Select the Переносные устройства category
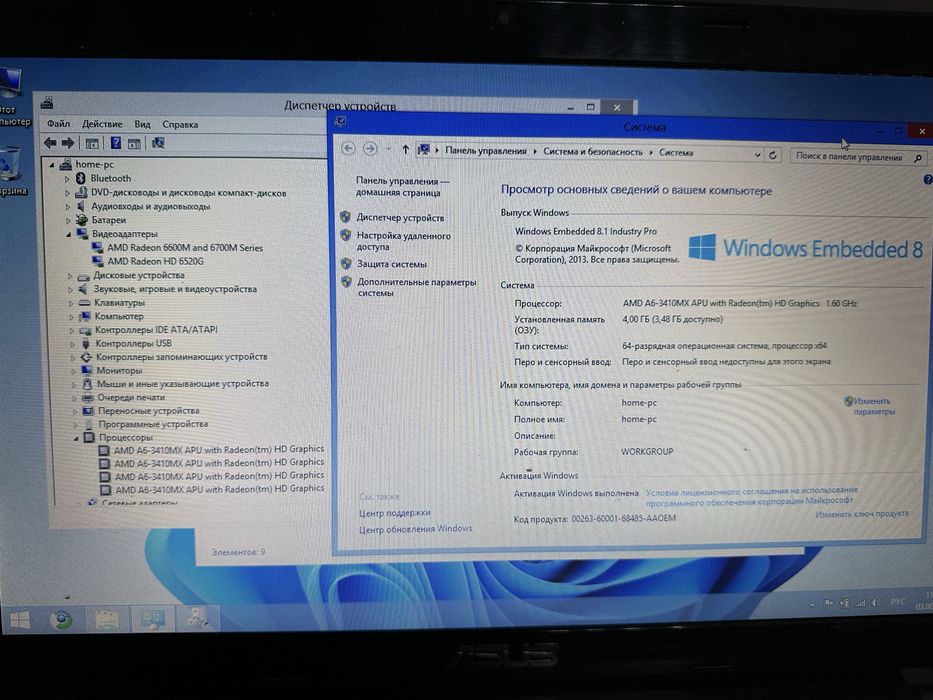Image resolution: width=933 pixels, height=700 pixels. pos(149,411)
